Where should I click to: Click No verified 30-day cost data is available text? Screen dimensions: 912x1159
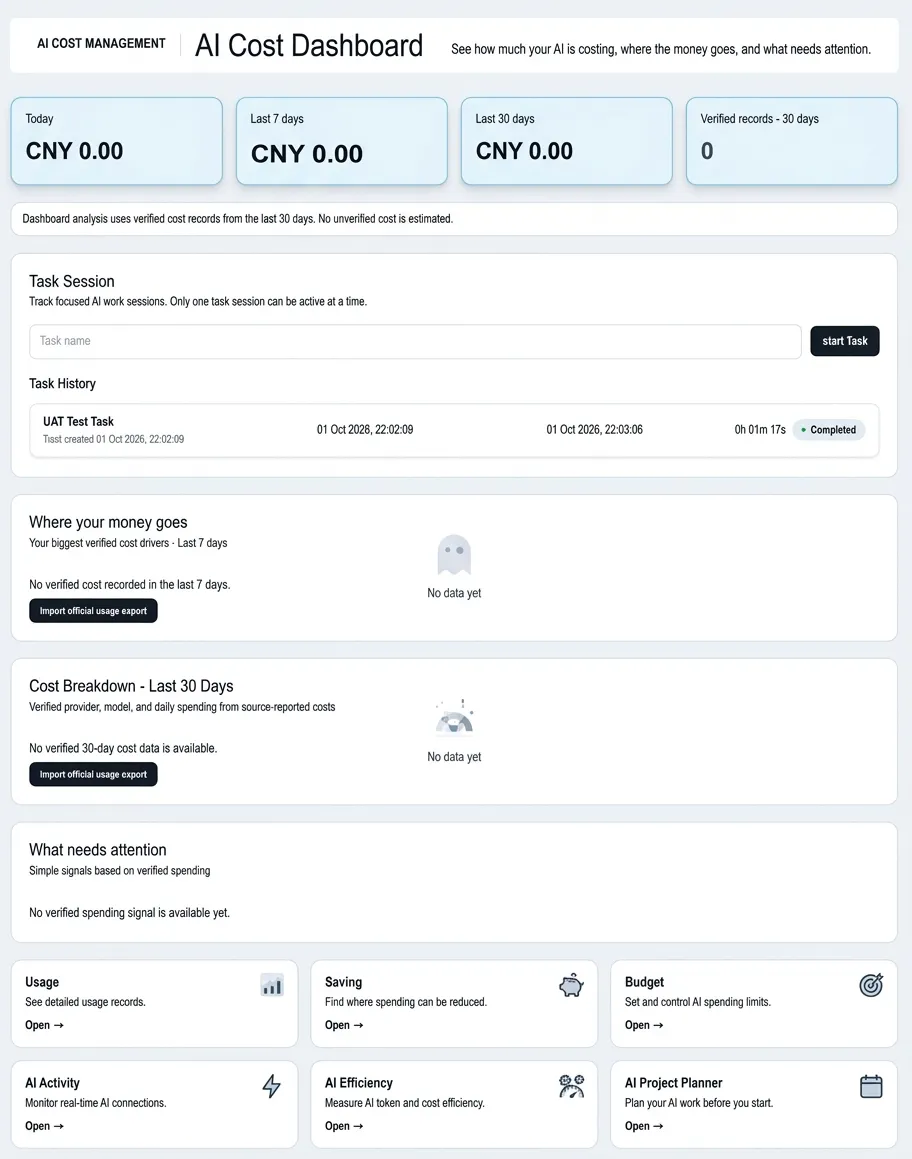point(123,748)
